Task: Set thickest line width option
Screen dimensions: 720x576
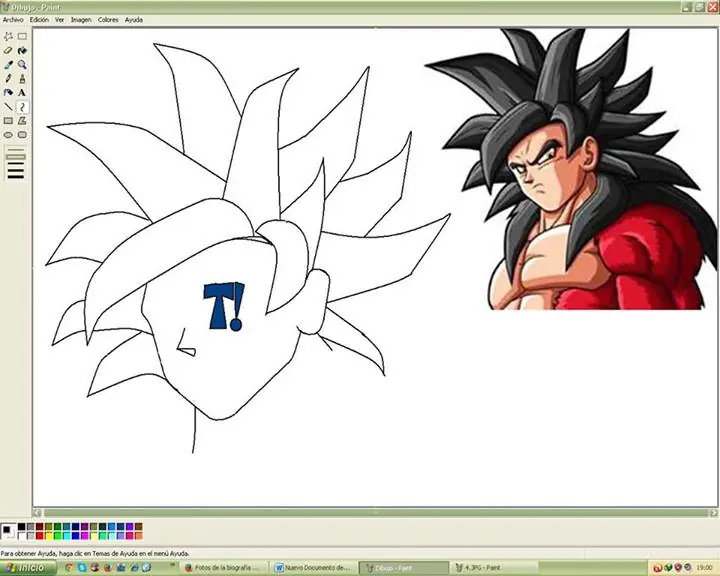Action: (x=15, y=177)
